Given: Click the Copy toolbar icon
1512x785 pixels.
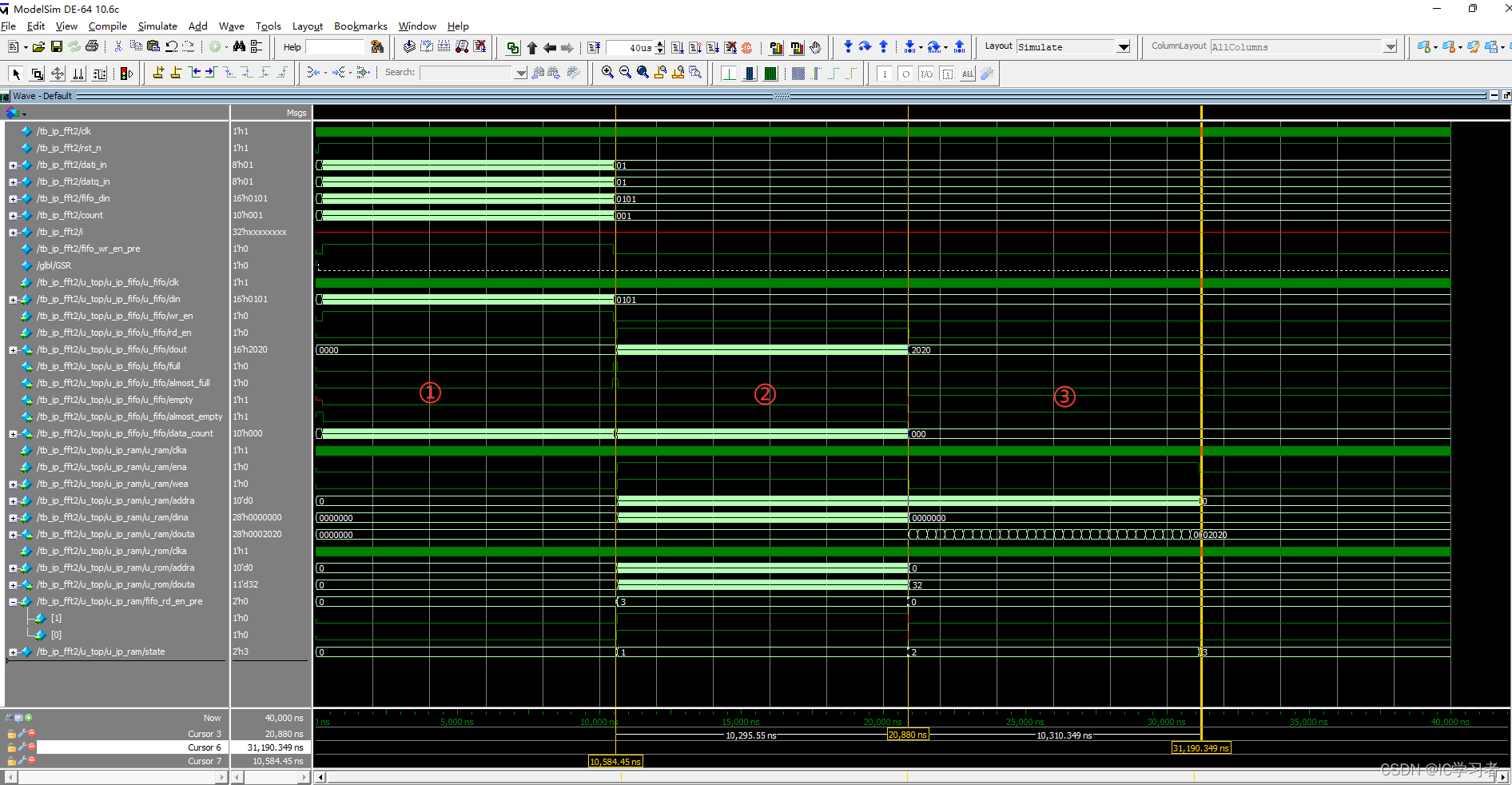Looking at the screenshot, I should tap(136, 47).
